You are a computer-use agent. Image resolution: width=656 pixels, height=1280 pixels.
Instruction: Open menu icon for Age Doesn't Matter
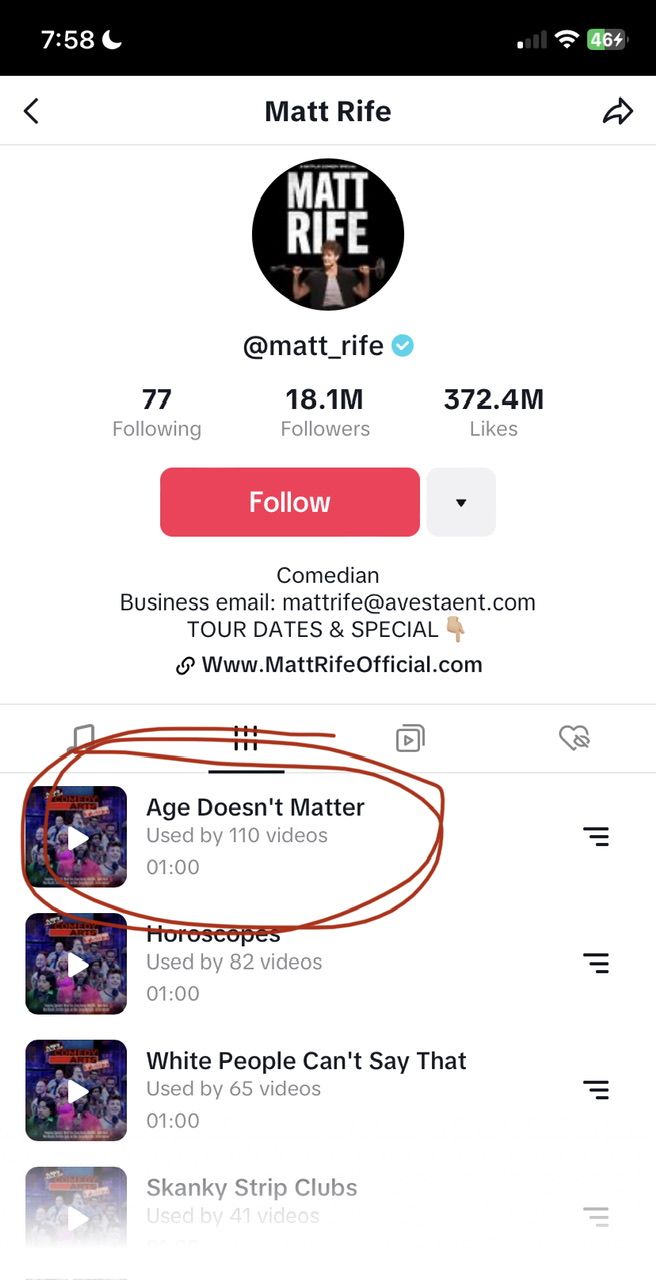click(596, 837)
